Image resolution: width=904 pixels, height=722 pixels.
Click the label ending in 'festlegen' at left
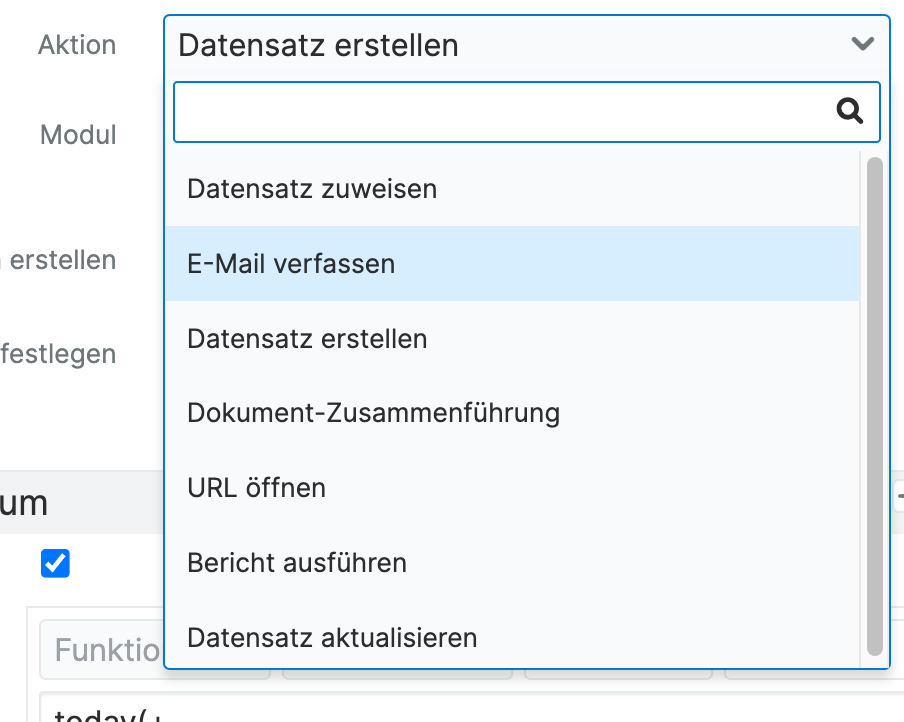(58, 354)
